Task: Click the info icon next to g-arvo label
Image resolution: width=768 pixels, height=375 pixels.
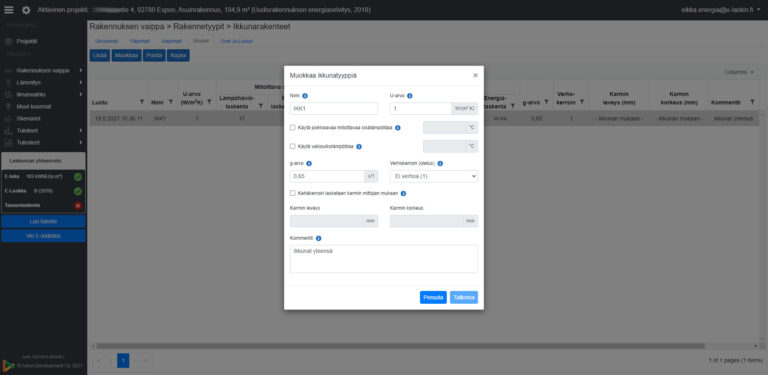Action: (x=309, y=164)
